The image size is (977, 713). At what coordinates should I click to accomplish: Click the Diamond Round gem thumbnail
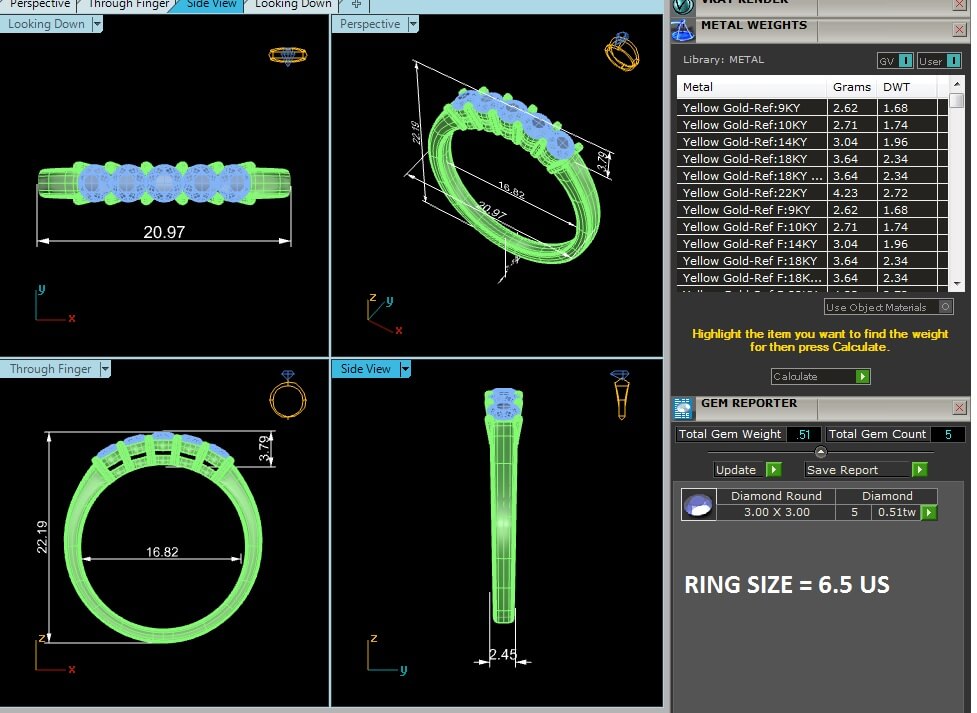[699, 505]
